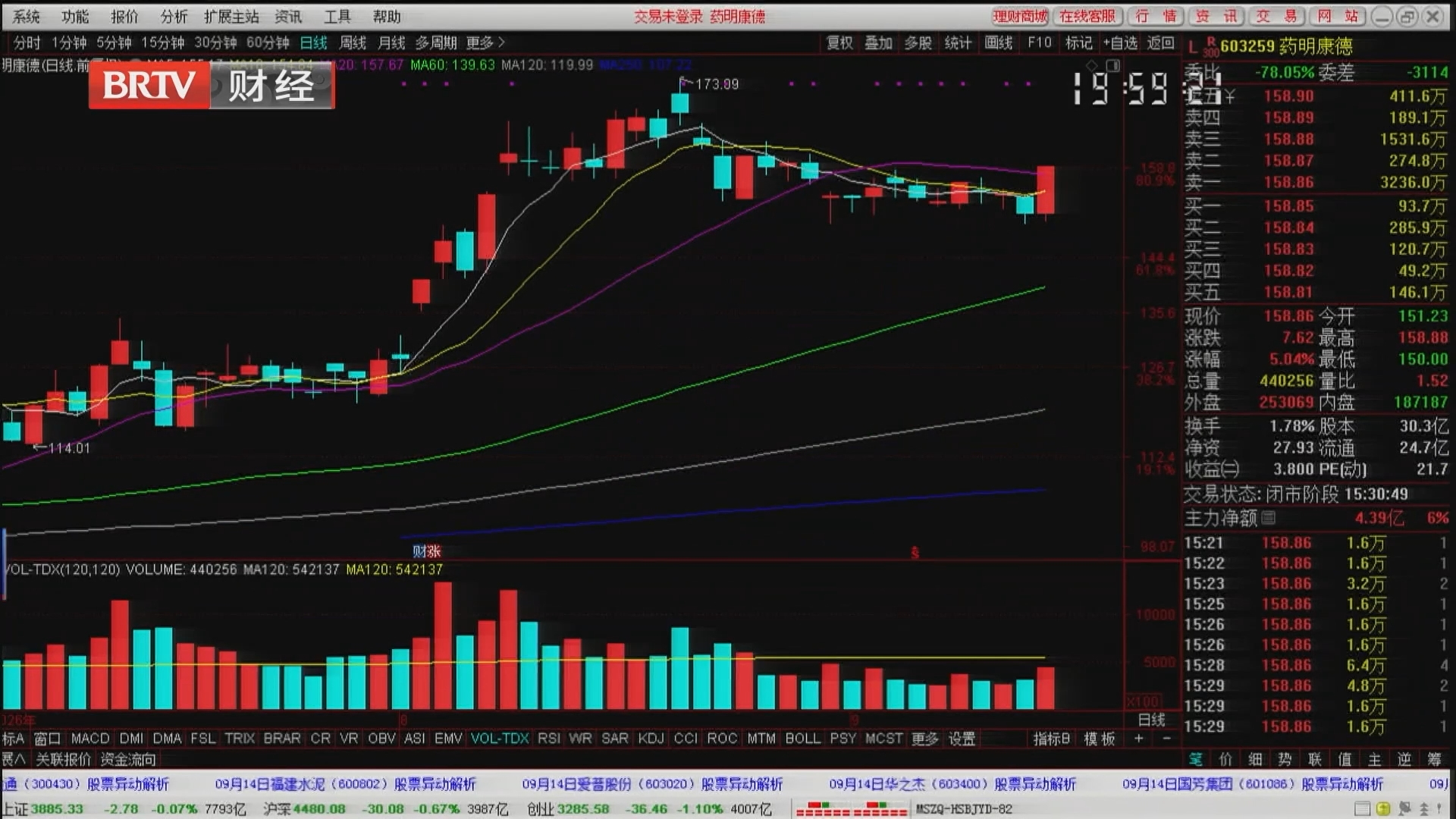The width and height of the screenshot is (1456, 819).
Task: Open the 指标B dropdown
Action: tap(1051, 739)
